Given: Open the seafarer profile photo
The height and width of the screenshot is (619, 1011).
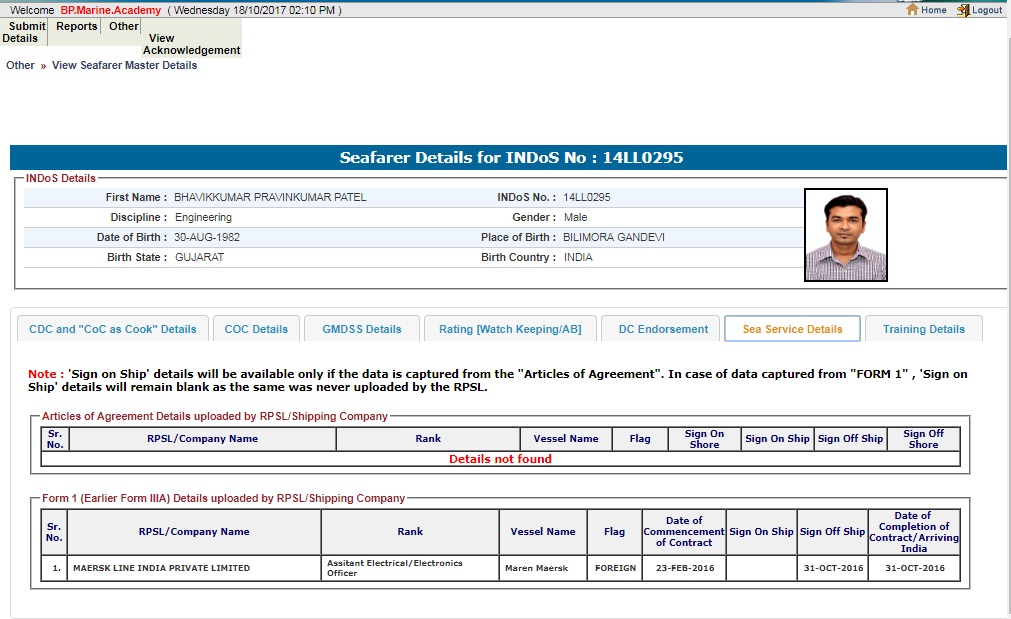Looking at the screenshot, I should [x=845, y=235].
